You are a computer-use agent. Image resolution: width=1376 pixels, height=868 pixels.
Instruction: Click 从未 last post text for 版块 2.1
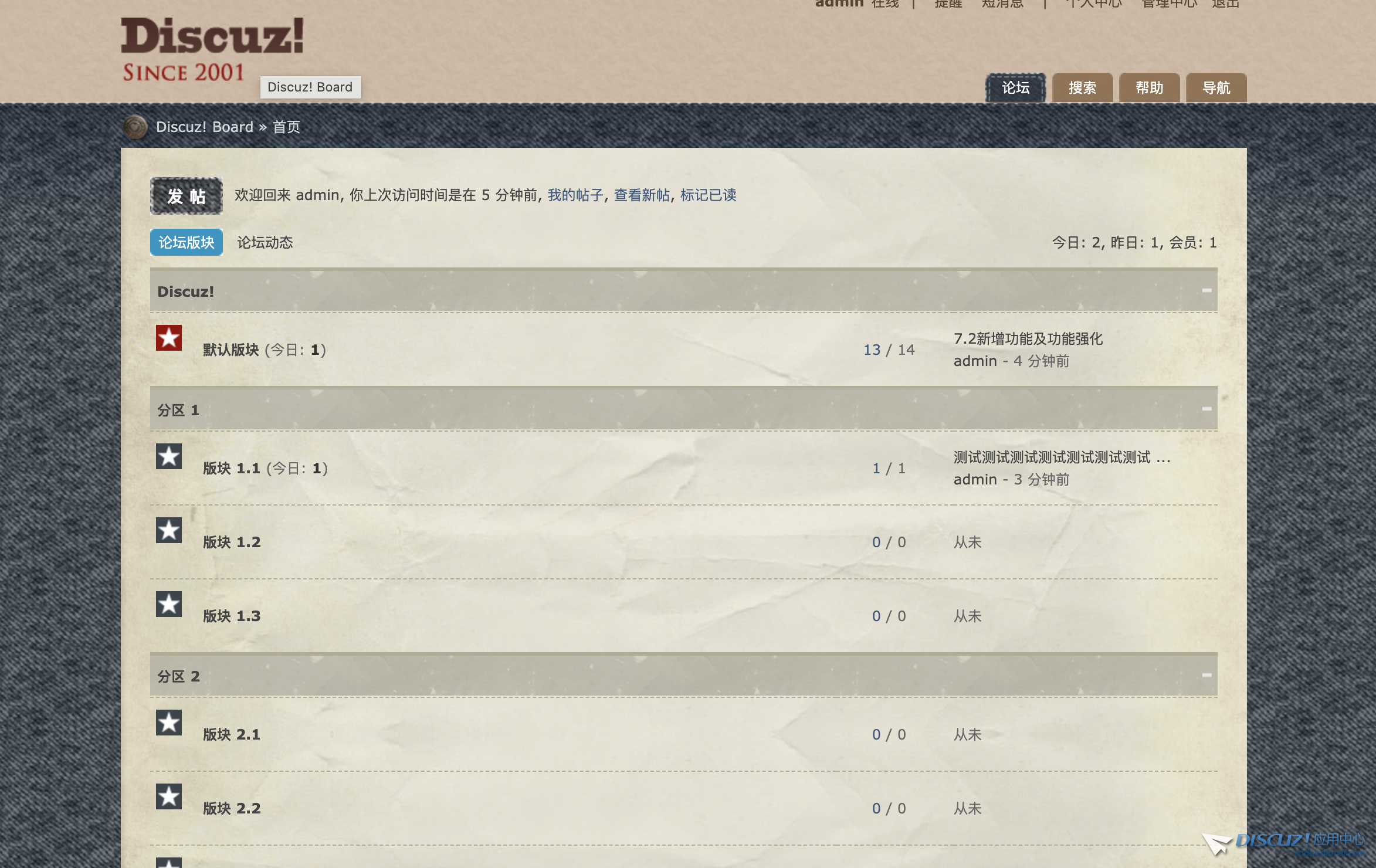click(967, 735)
